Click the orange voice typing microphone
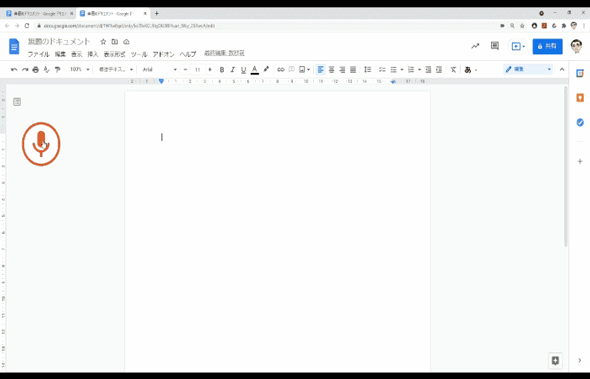Viewport: 590px width, 379px height. [41, 144]
